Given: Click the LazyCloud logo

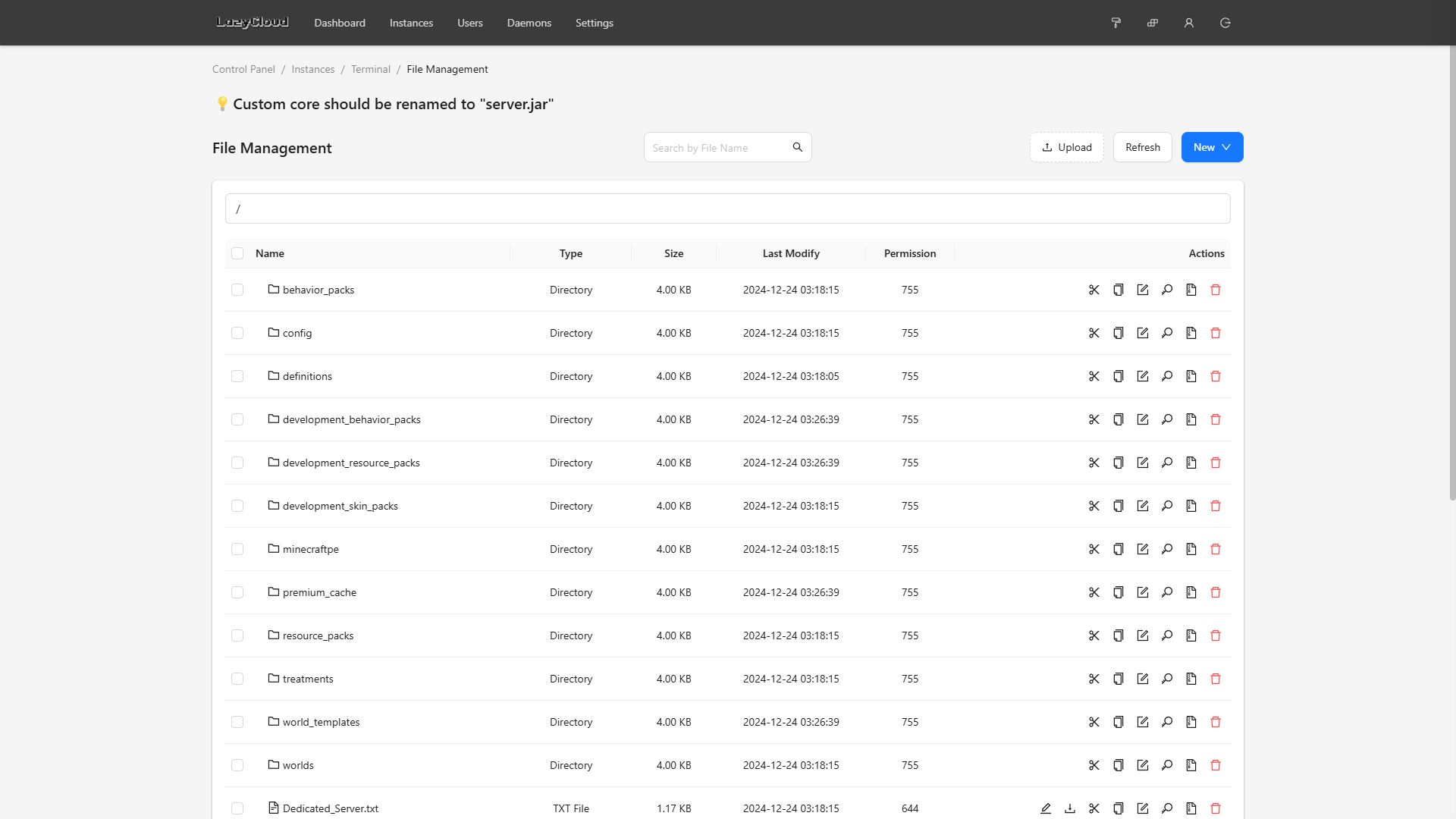Looking at the screenshot, I should [x=253, y=22].
